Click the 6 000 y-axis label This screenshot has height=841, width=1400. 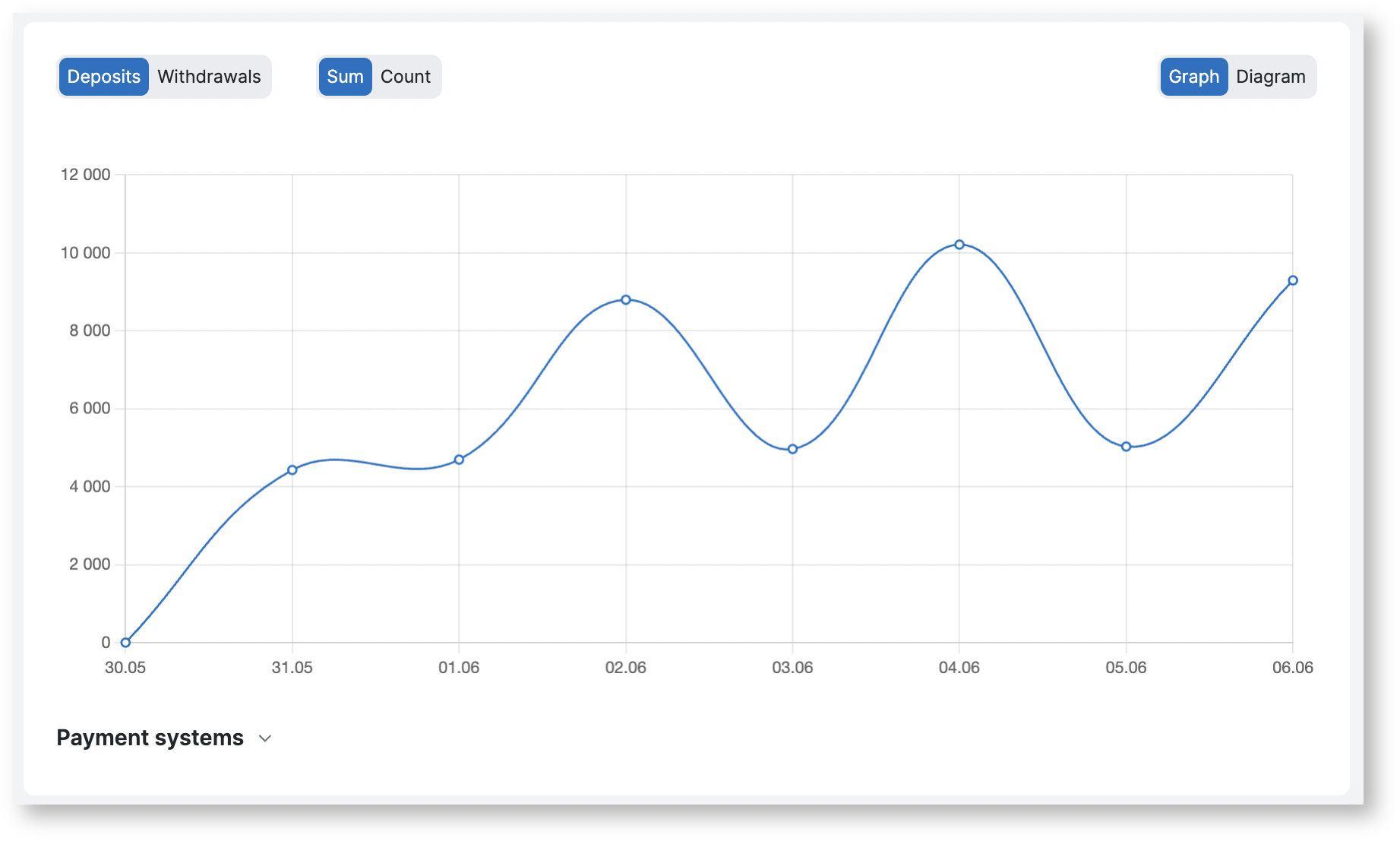pyautogui.click(x=90, y=409)
